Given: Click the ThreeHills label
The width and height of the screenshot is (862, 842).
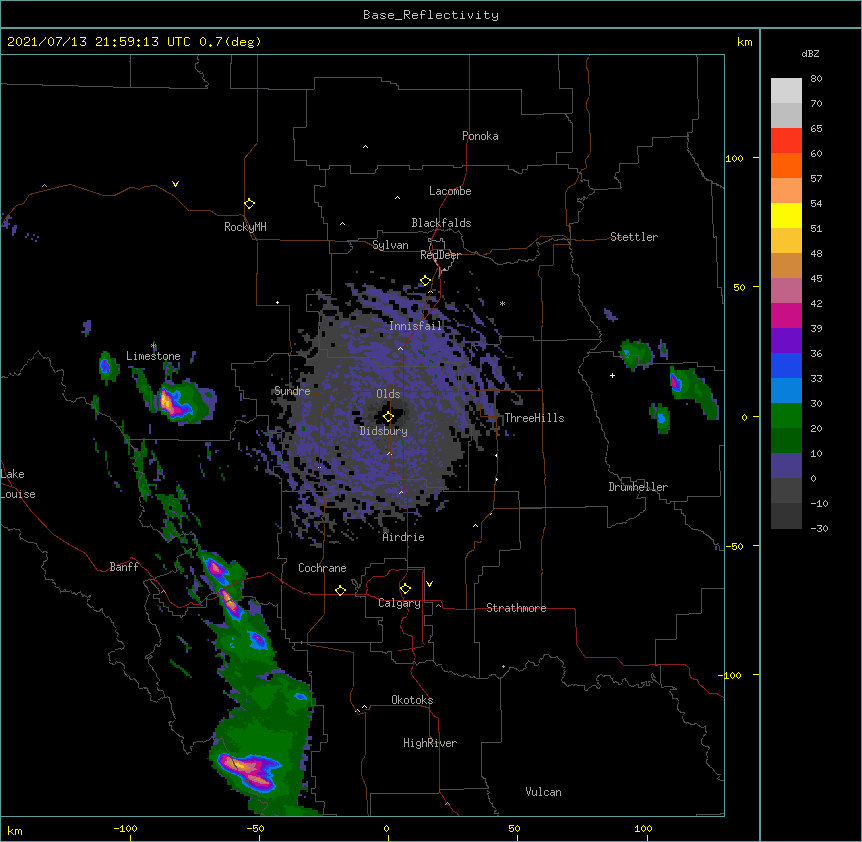Looking at the screenshot, I should (534, 418).
